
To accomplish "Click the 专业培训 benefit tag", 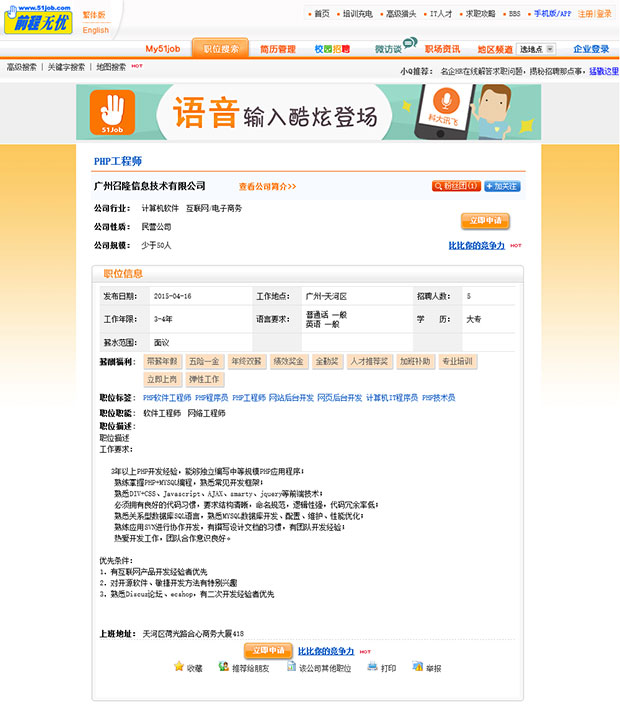I will [457, 361].
